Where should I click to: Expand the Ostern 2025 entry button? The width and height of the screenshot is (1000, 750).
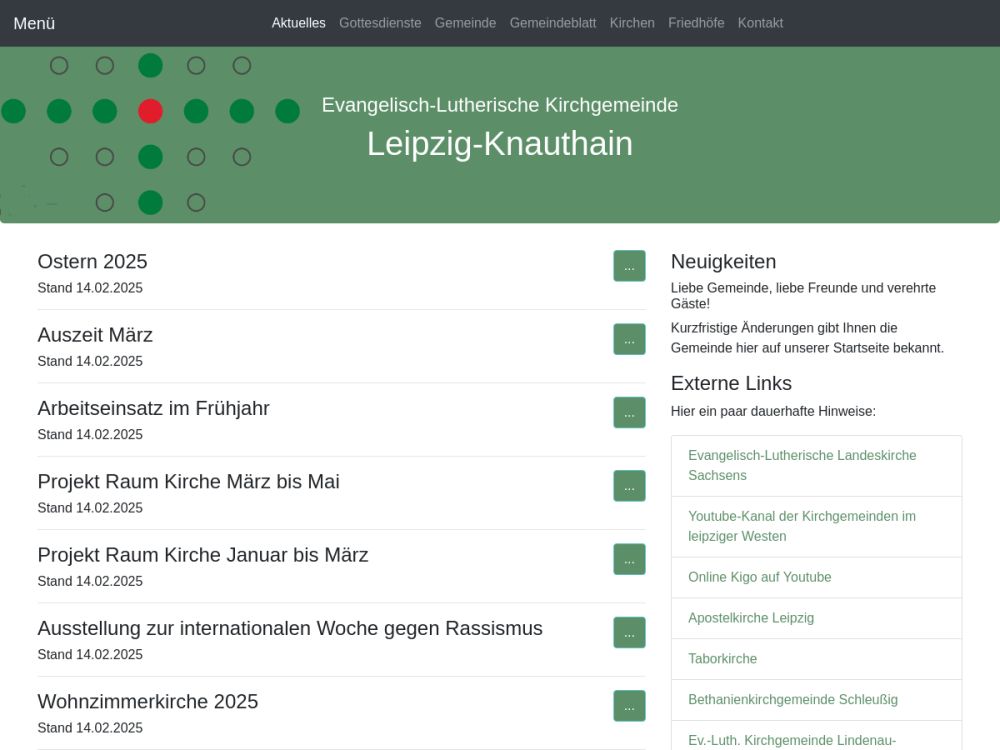pos(629,266)
